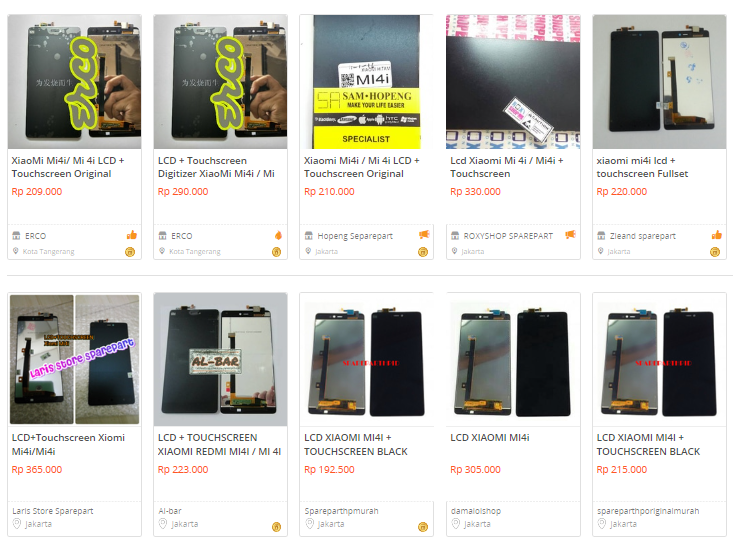
Task: Open the damaiolshop seller link
Action: pos(476,511)
